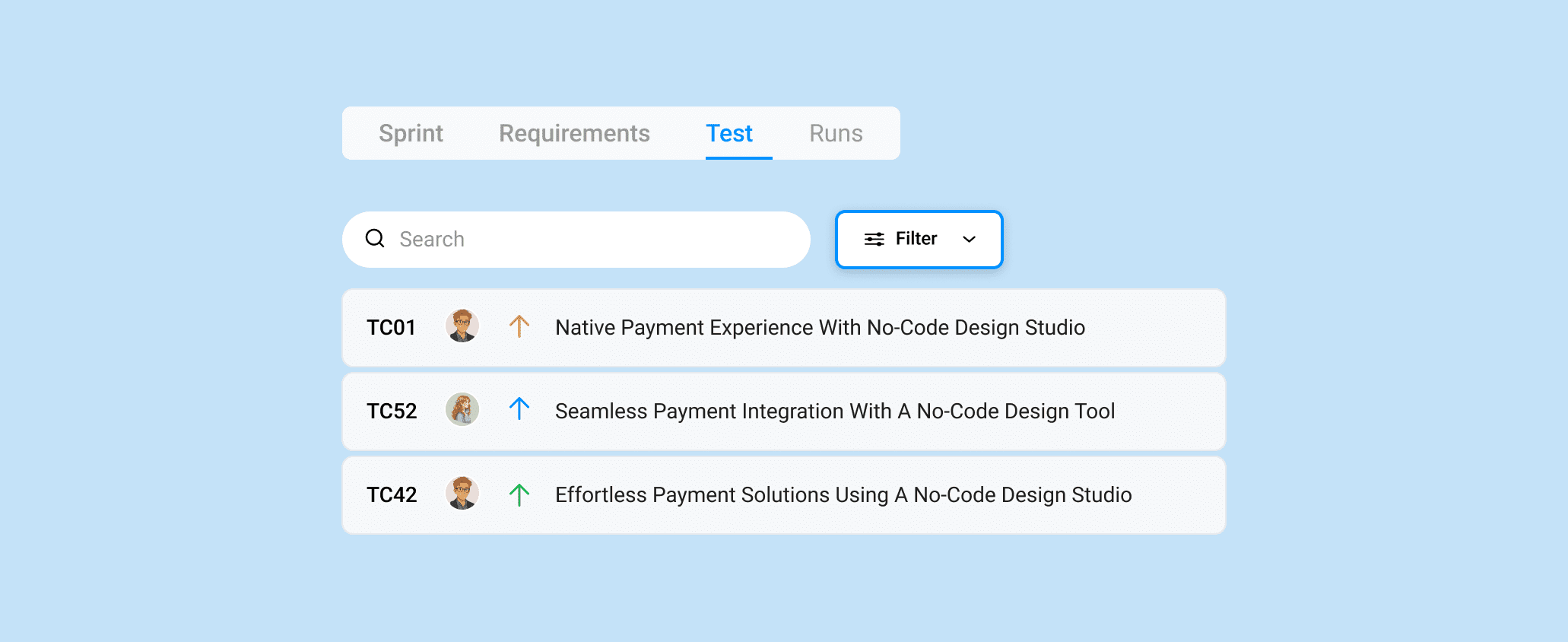This screenshot has height=642, width=1568.
Task: Click the orange priority arrow on TC01
Action: coord(519,326)
